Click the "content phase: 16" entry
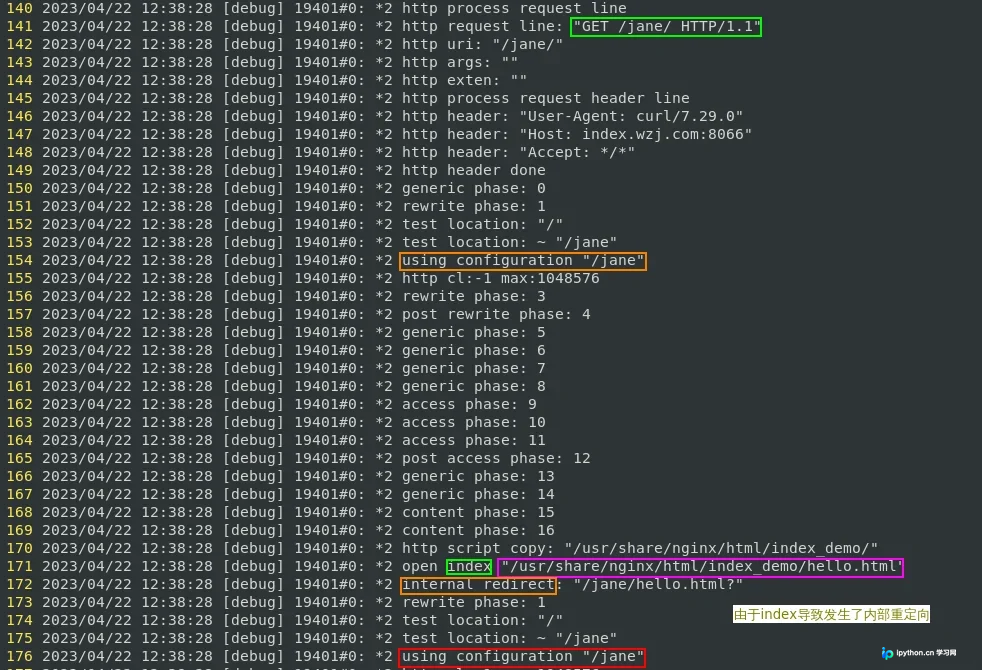The image size is (982, 670). pos(478,530)
